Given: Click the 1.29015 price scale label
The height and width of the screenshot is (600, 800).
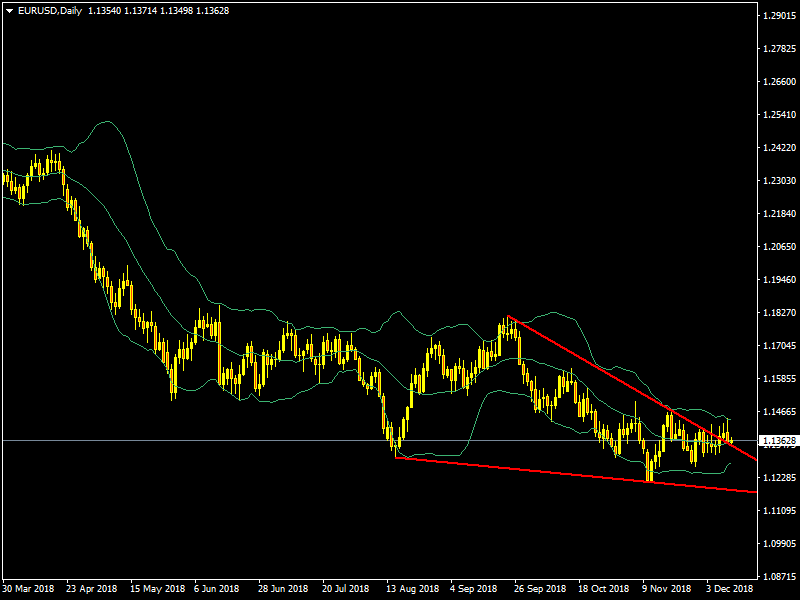Looking at the screenshot, I should [x=778, y=16].
